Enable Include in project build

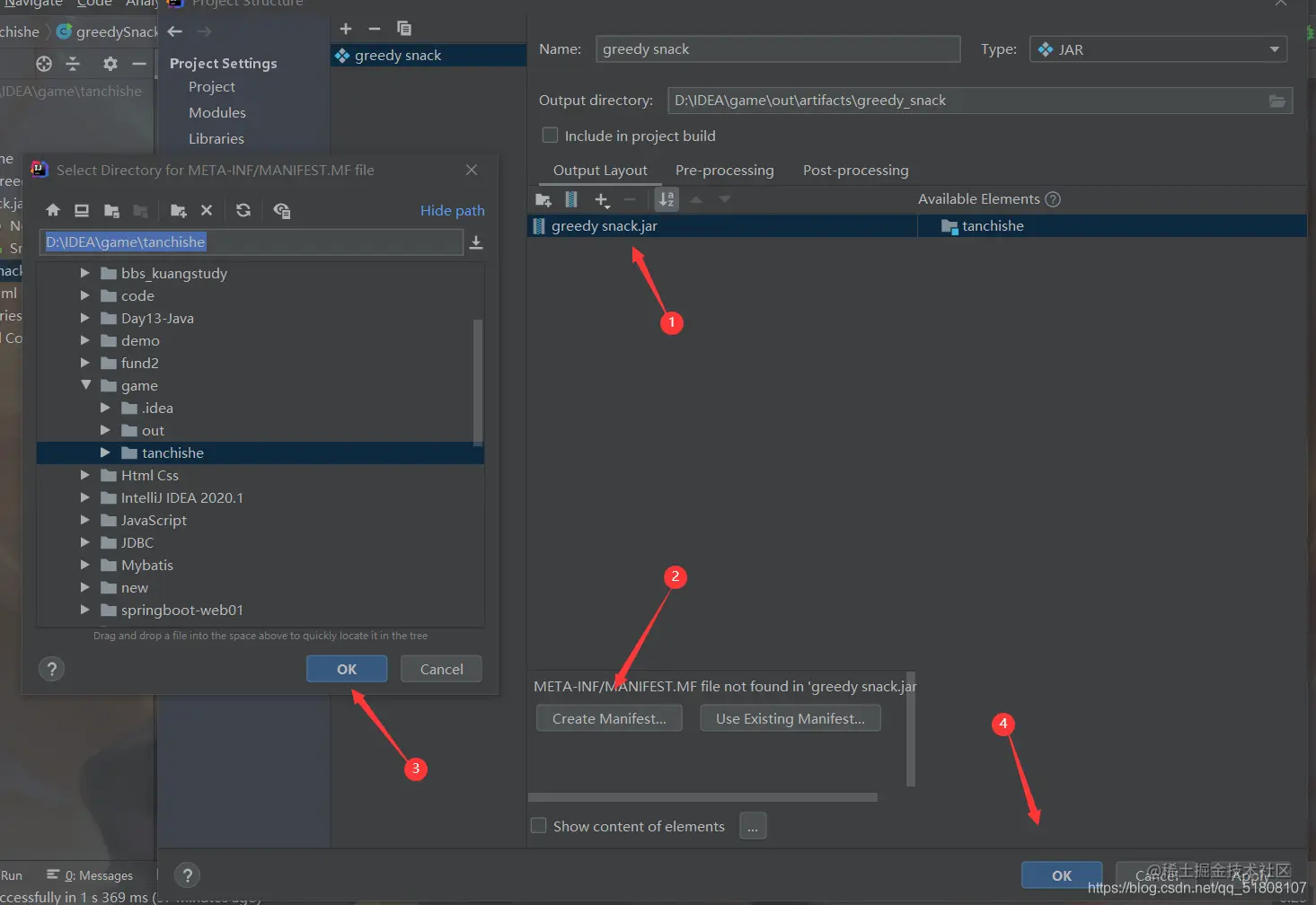550,136
